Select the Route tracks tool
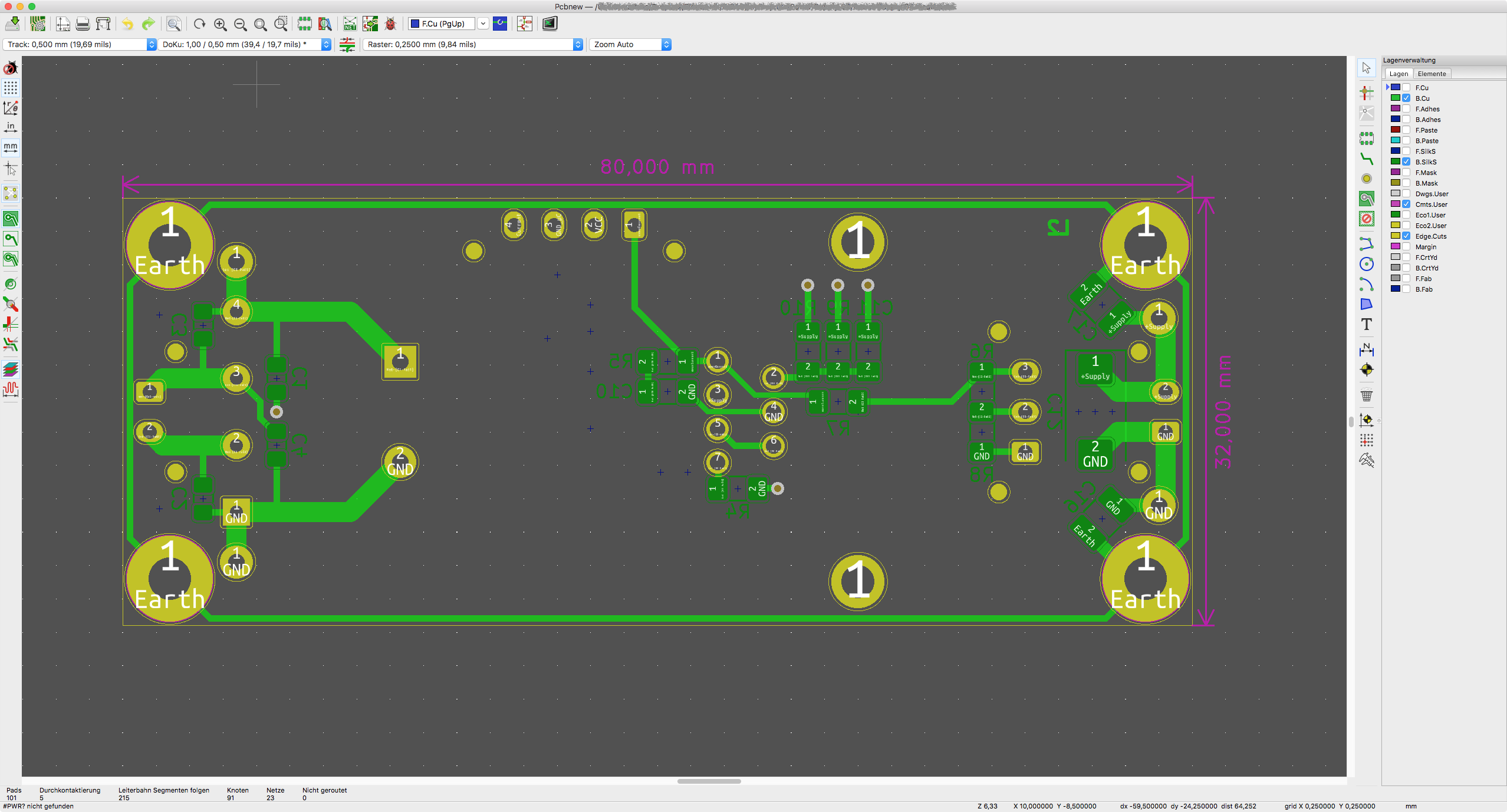 (x=1367, y=159)
